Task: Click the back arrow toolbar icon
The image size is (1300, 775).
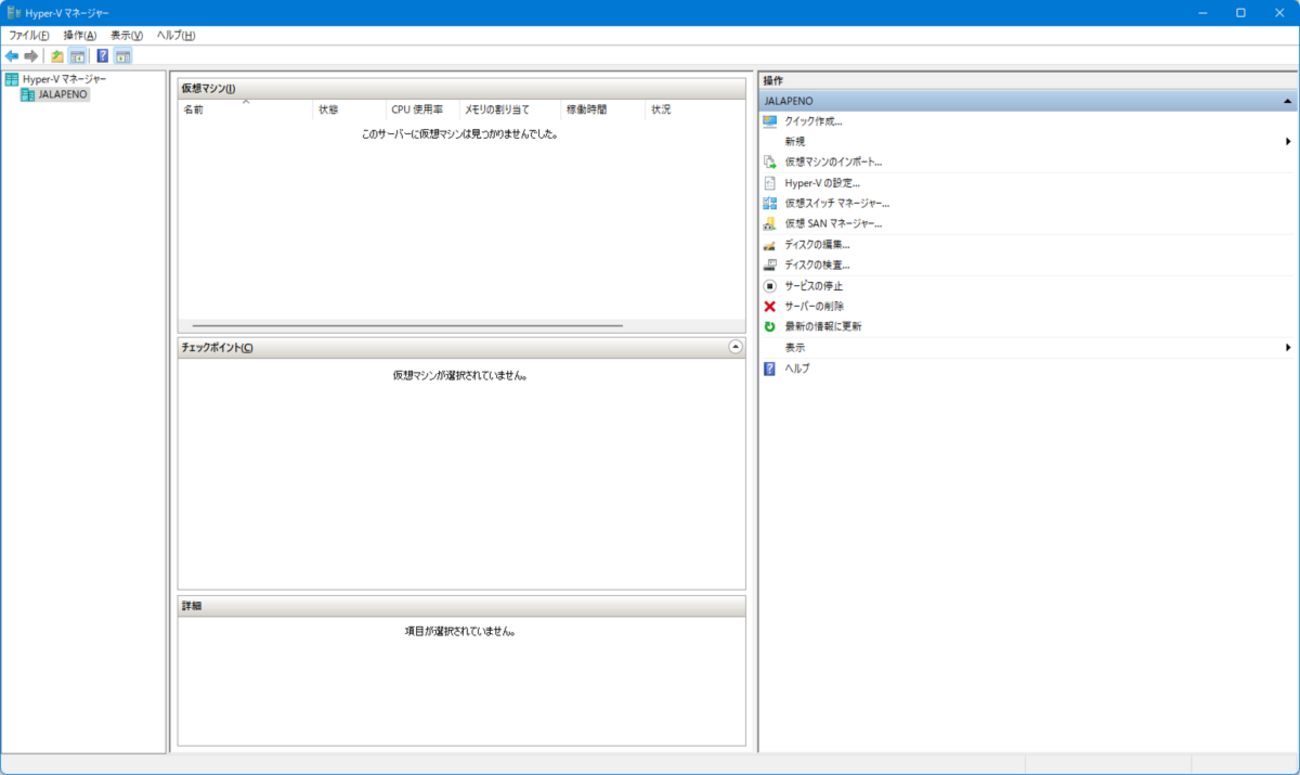Action: click(x=12, y=56)
